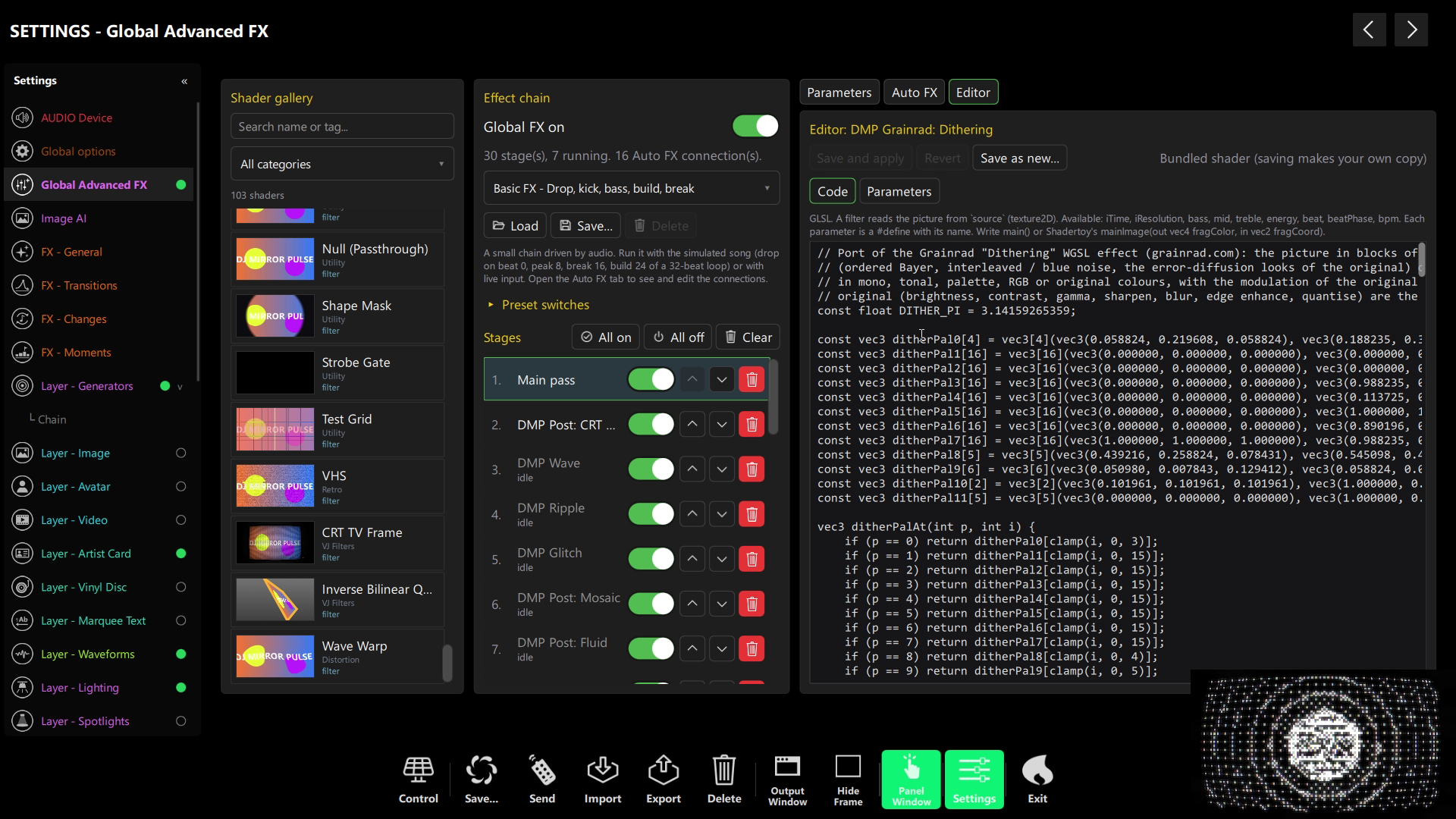Screen dimensions: 1456x819
Task: Enable the Layer - Vinyl Disc indicator
Action: [180, 587]
